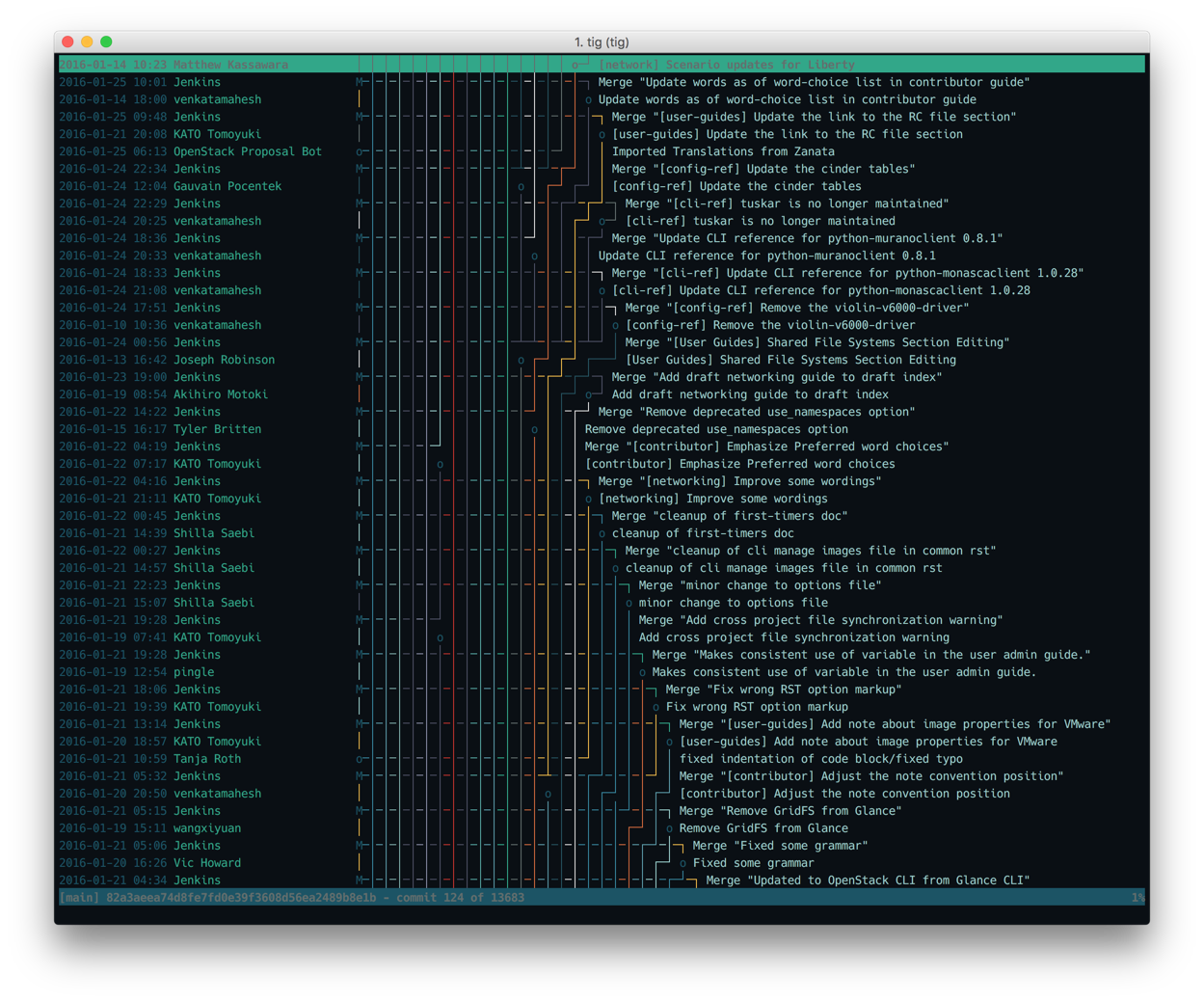This screenshot has width=1204, height=1002.
Task: Select Merge "[contributor] Emphasize Preferred word choices" message
Action: click(x=766, y=447)
